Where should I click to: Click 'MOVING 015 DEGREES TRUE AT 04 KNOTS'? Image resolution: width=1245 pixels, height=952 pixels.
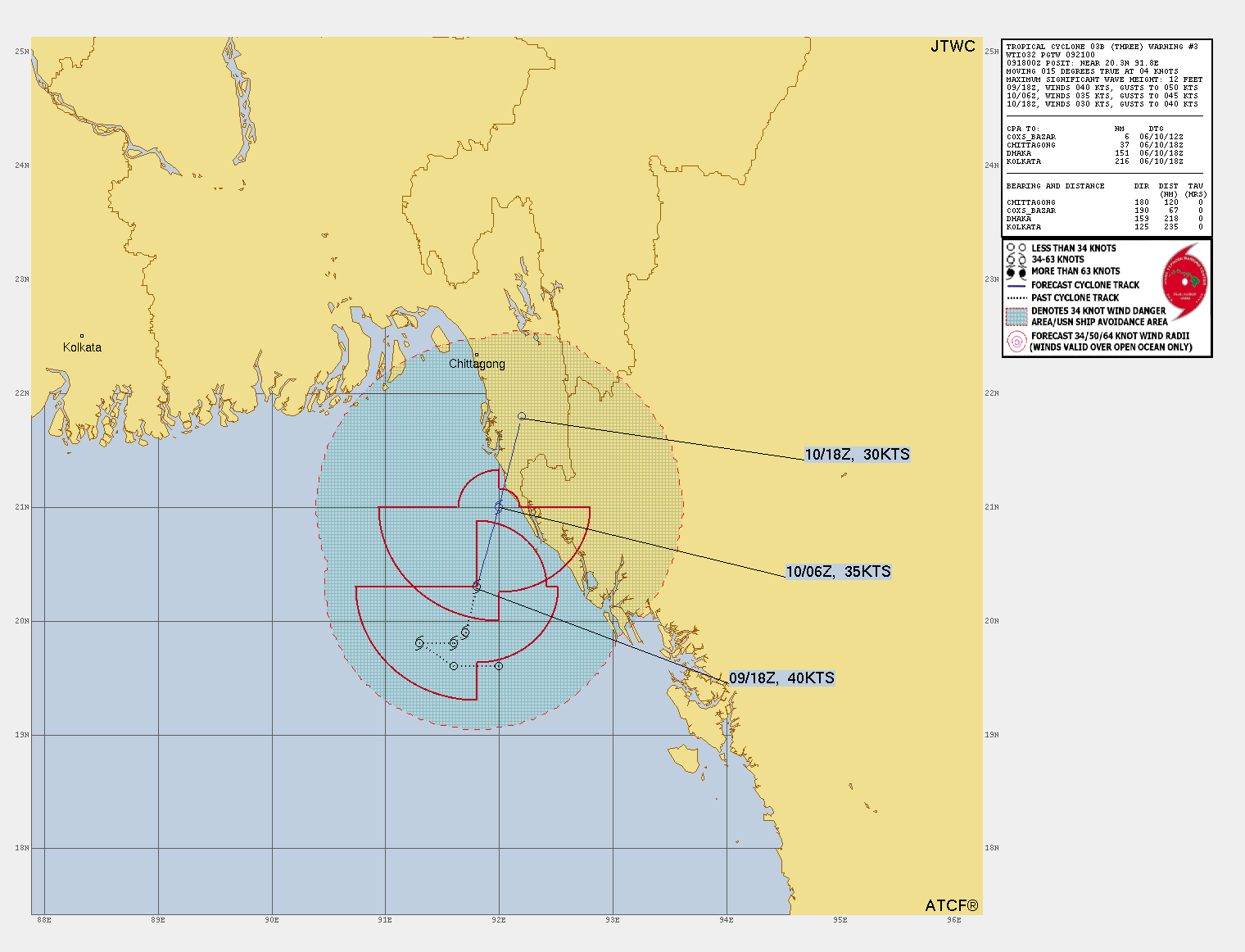pos(1092,71)
